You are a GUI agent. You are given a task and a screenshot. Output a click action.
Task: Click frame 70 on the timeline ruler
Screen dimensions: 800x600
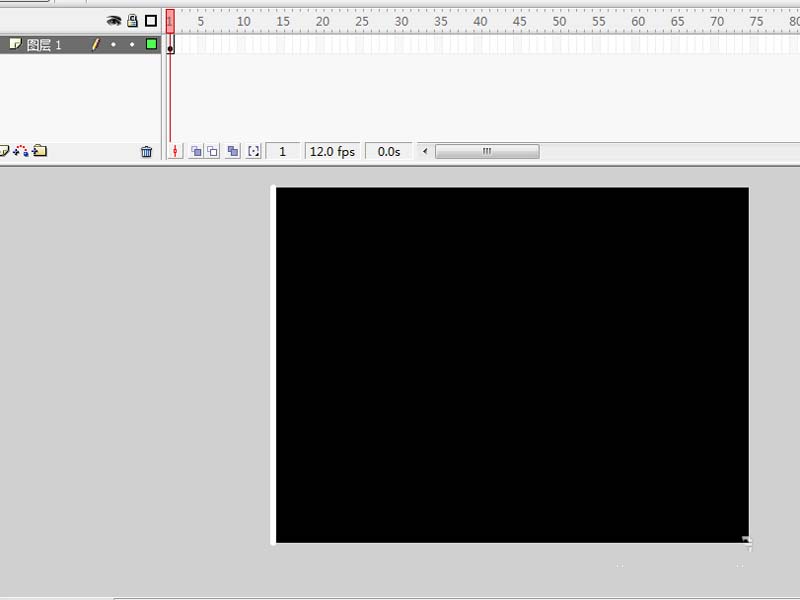pos(717,21)
